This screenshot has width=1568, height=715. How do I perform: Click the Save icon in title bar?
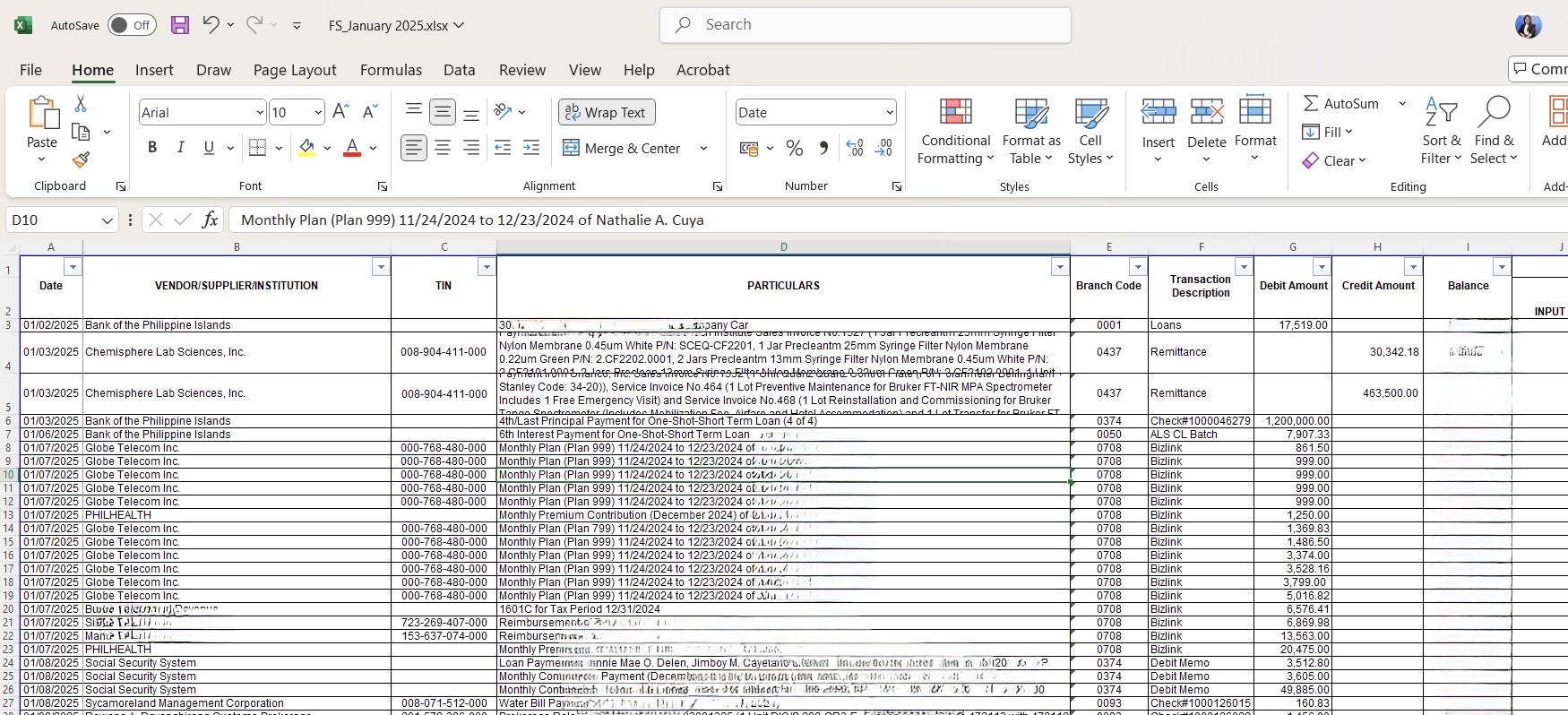180,25
